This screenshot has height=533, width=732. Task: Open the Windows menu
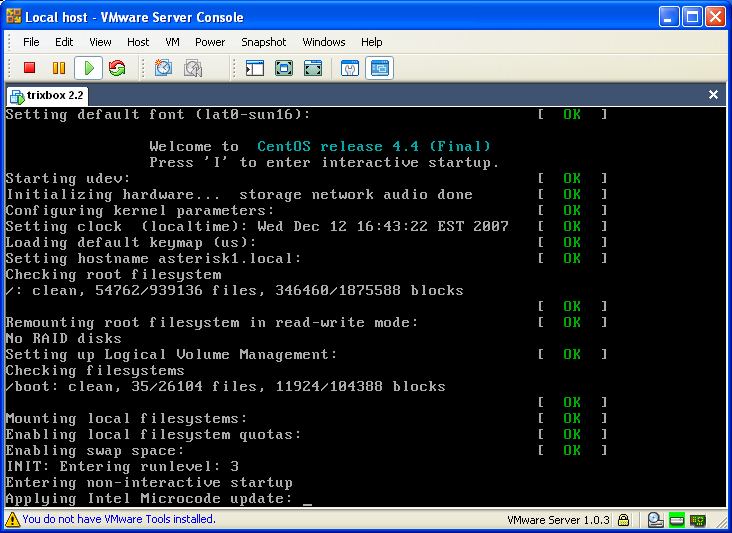[324, 42]
